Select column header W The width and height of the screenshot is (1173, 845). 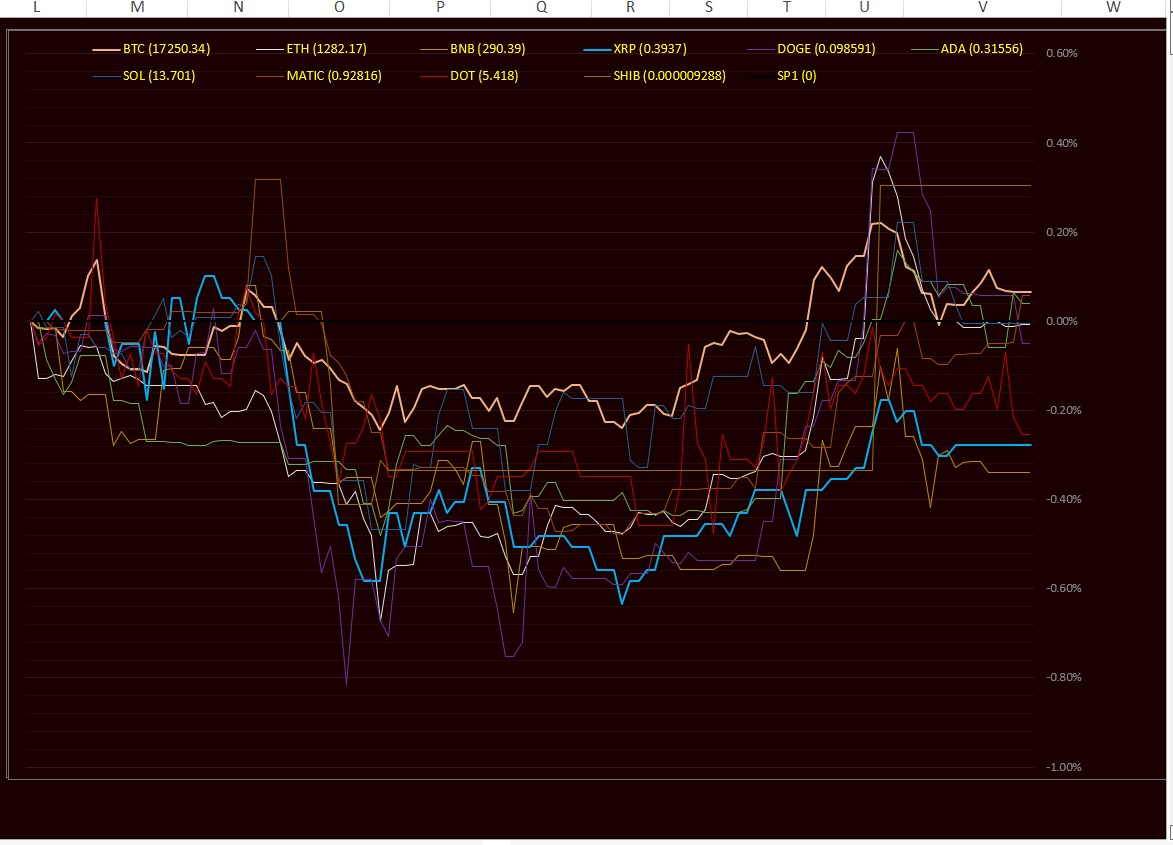[1113, 7]
